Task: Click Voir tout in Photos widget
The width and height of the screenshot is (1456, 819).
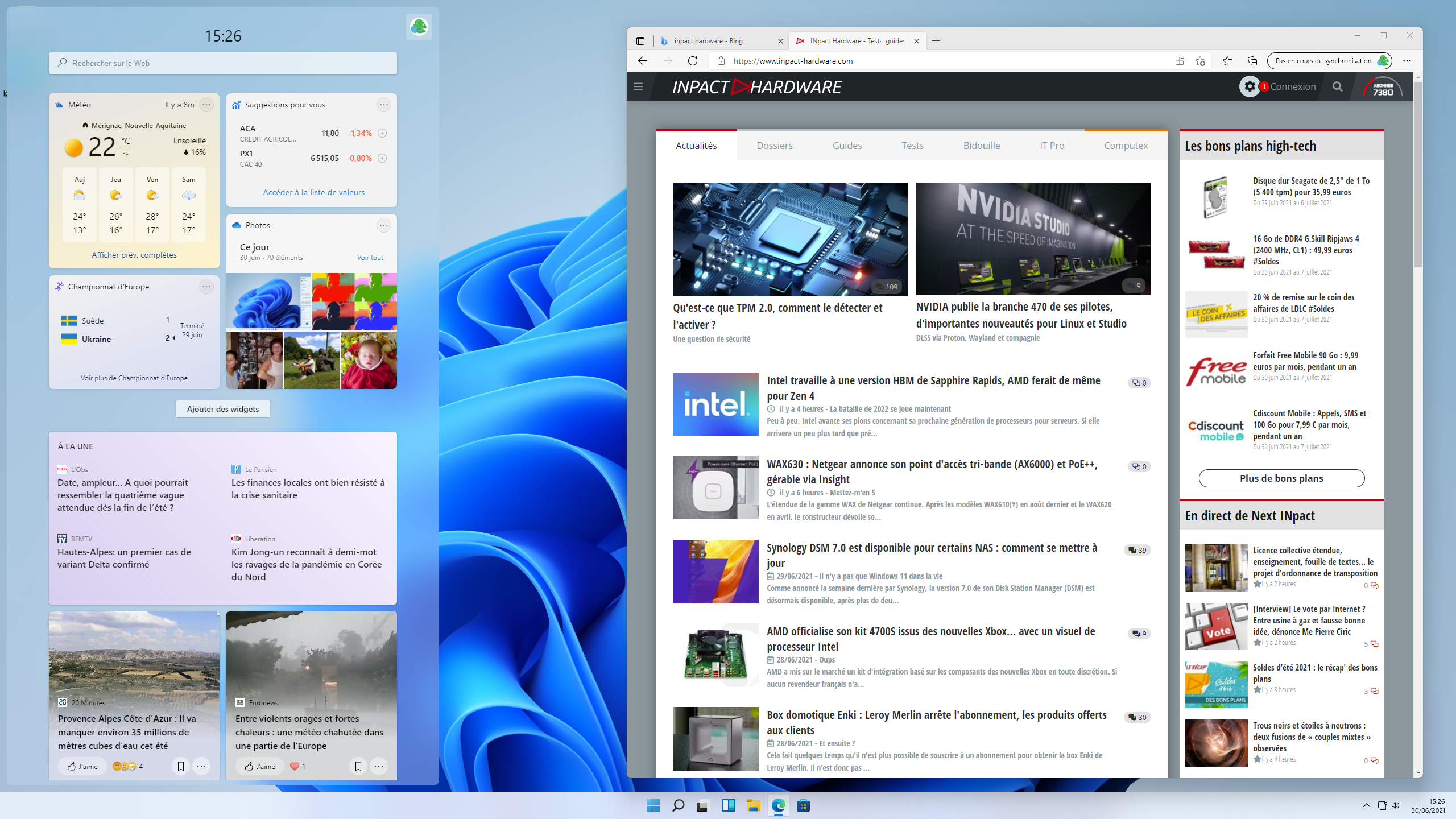Action: 370,258
